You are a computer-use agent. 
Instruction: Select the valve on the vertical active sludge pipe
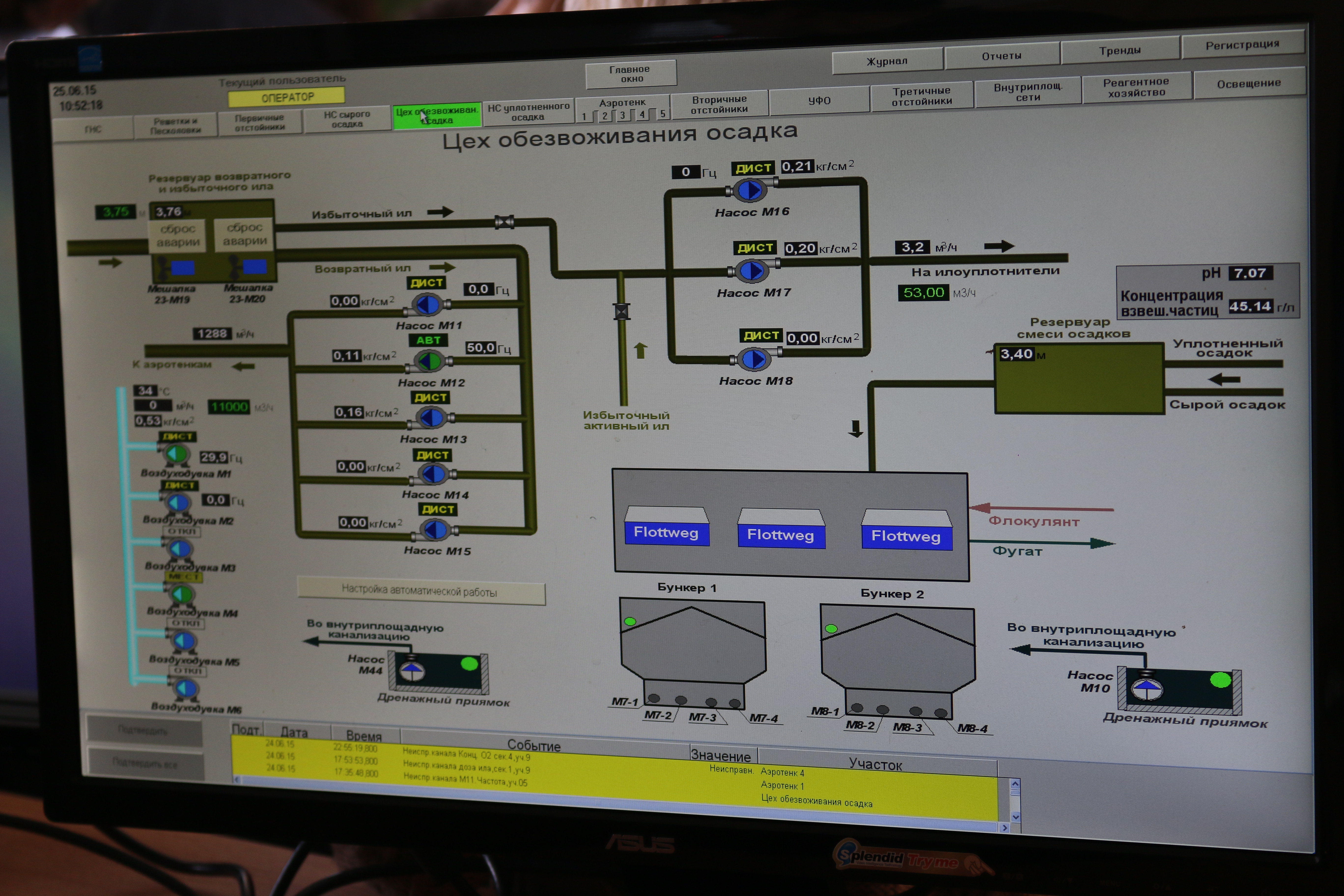(622, 311)
